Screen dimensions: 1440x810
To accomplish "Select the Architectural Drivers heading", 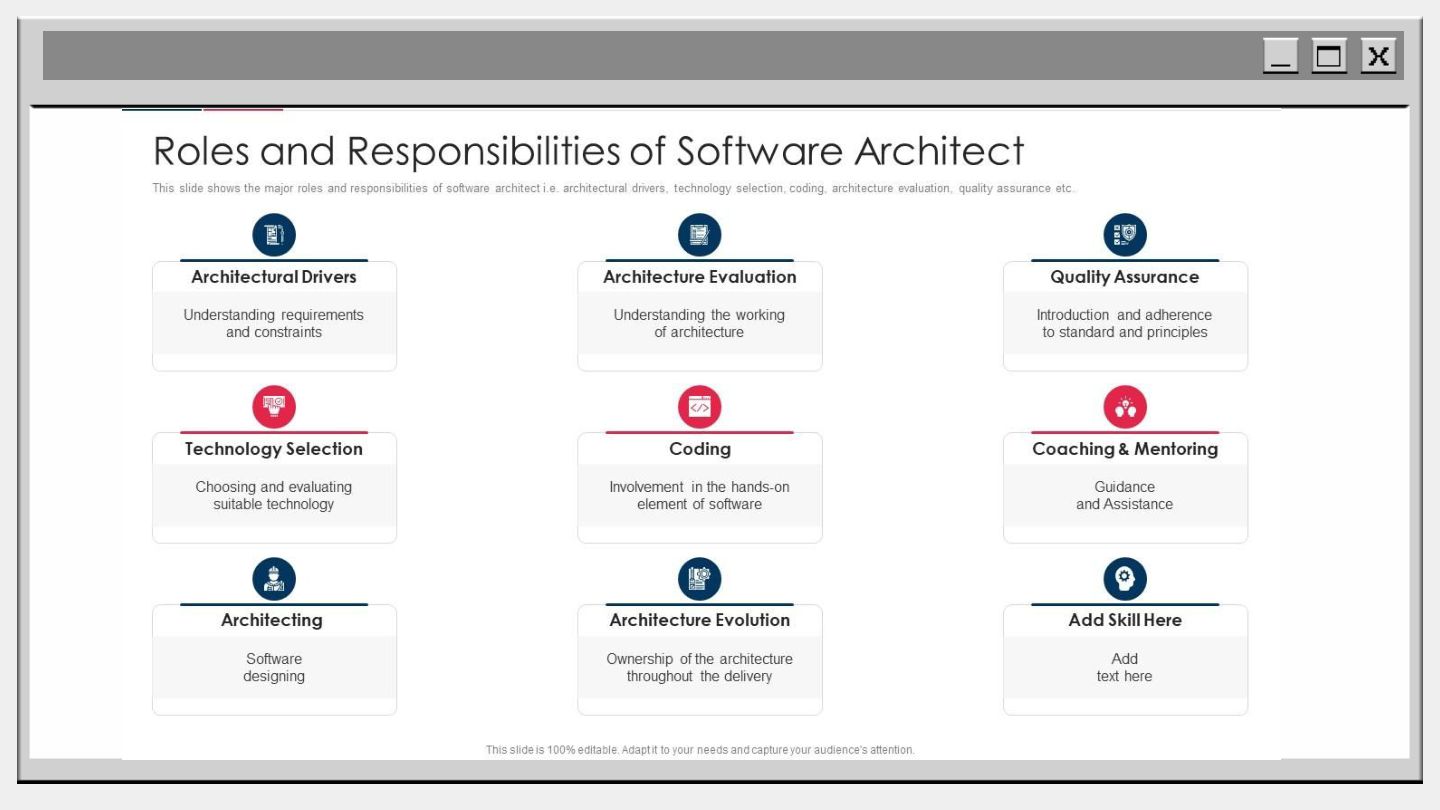I will pyautogui.click(x=274, y=277).
